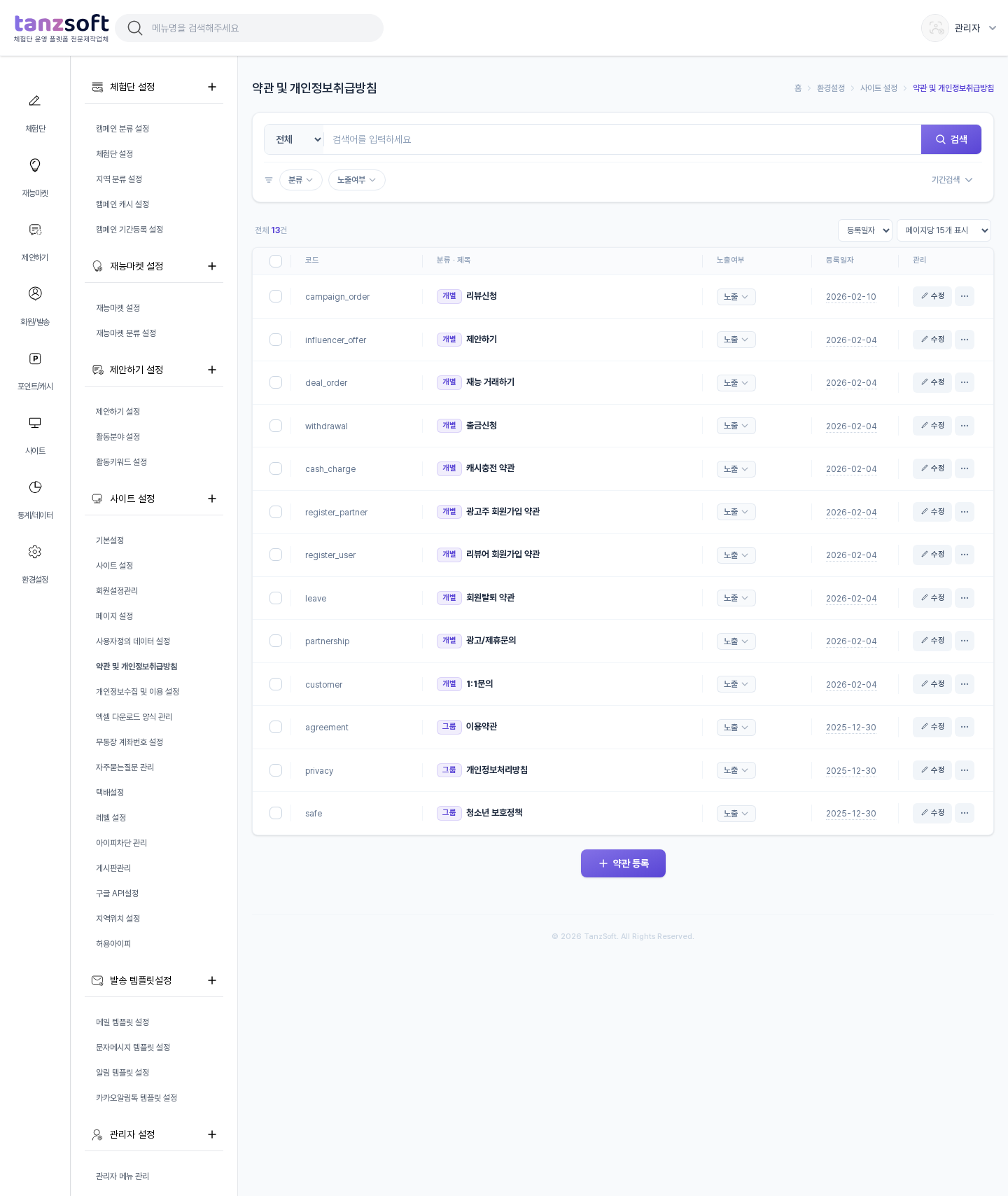This screenshot has height=1196, width=1008.
Task: Open the 노출여부 filter dropdown
Action: pos(357,180)
